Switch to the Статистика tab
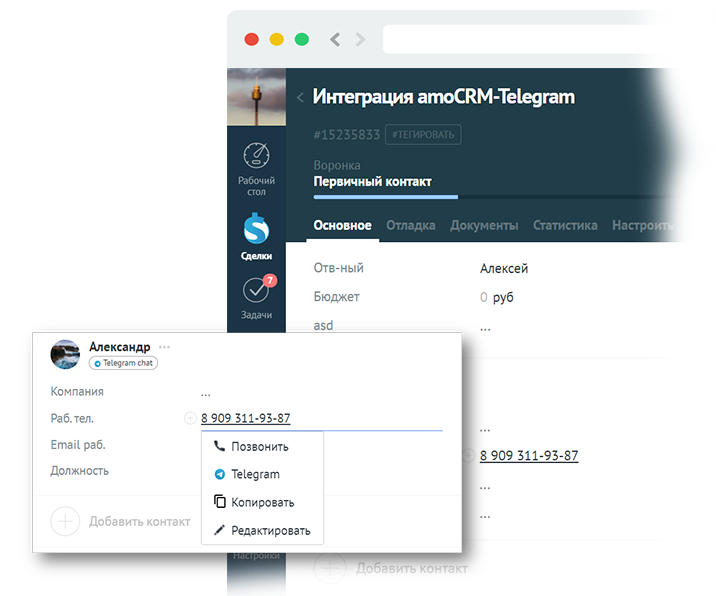Screen dimensions: 716x596 tap(565, 226)
